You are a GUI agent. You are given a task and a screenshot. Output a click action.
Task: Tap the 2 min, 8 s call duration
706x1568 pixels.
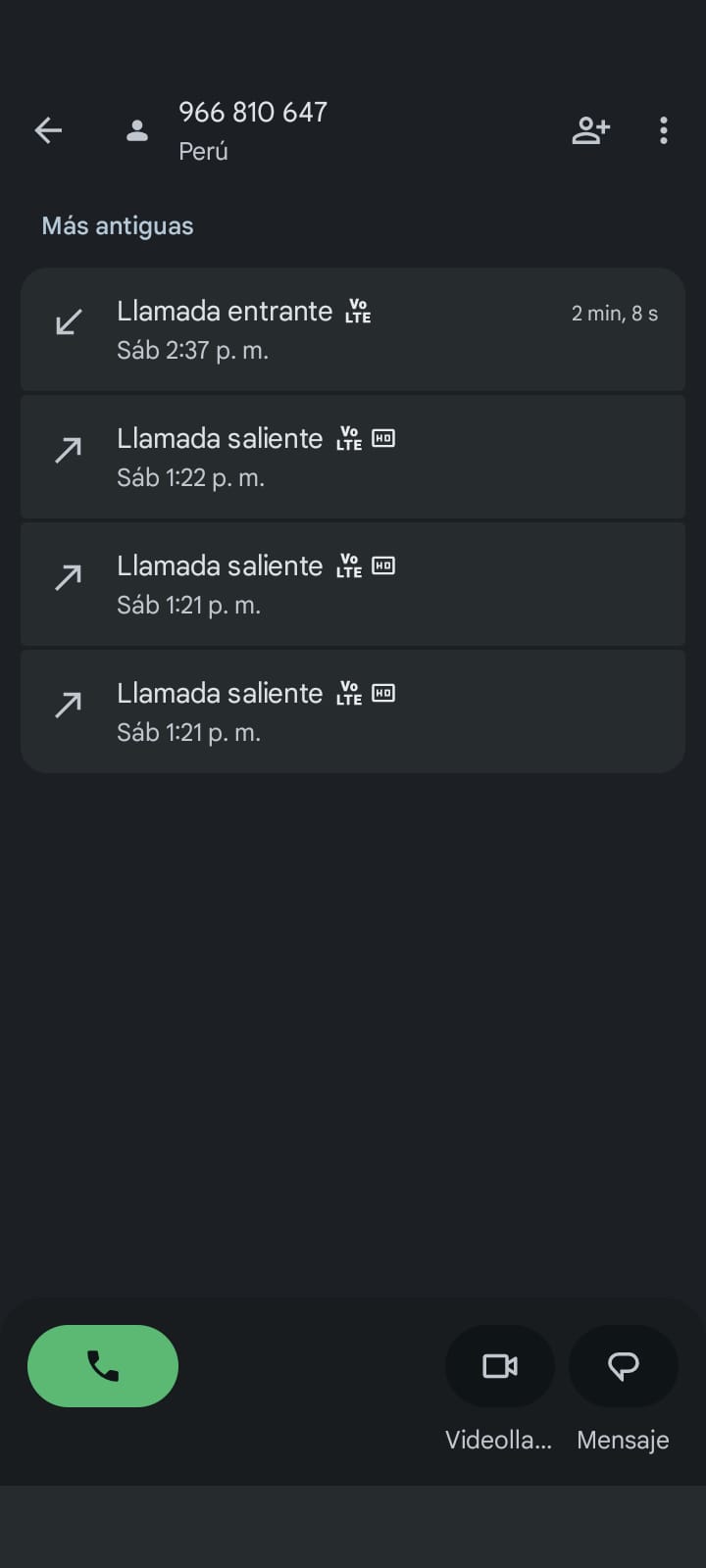tap(615, 314)
